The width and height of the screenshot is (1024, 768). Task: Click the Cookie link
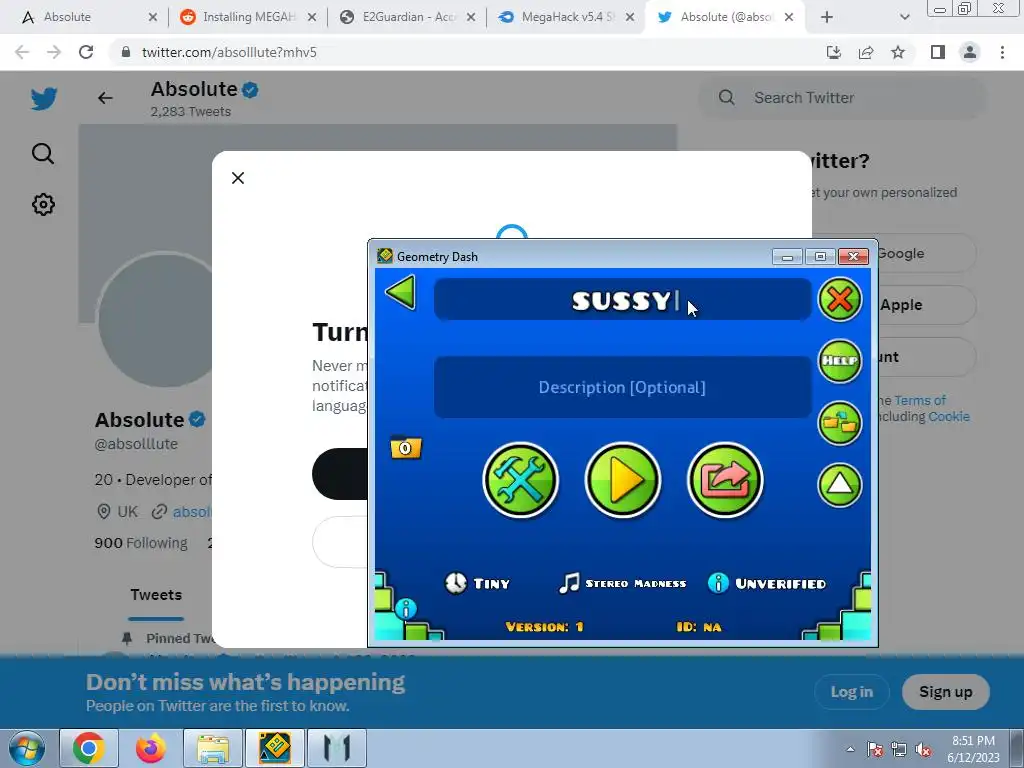(x=949, y=417)
